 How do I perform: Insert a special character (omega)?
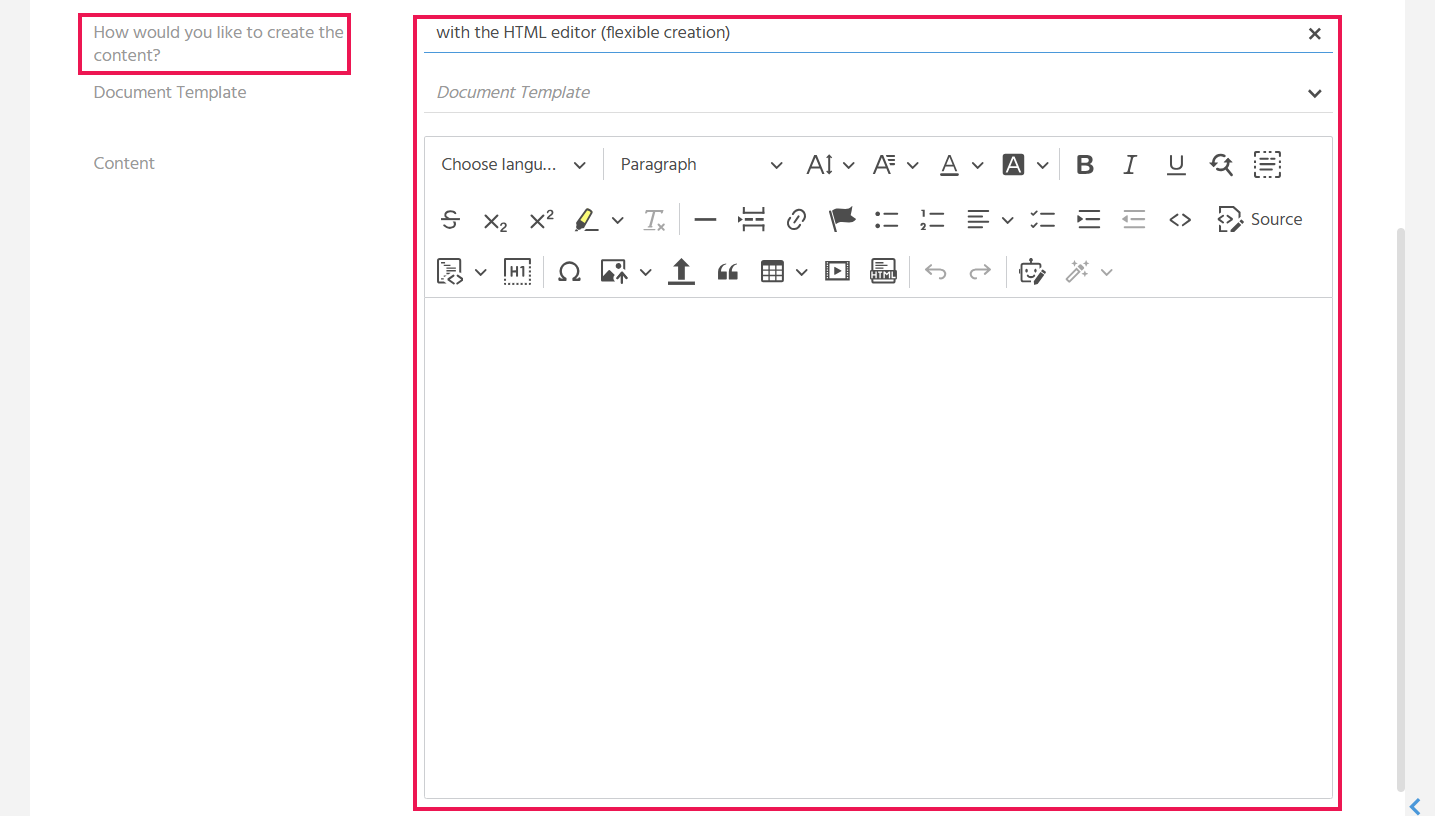point(569,272)
